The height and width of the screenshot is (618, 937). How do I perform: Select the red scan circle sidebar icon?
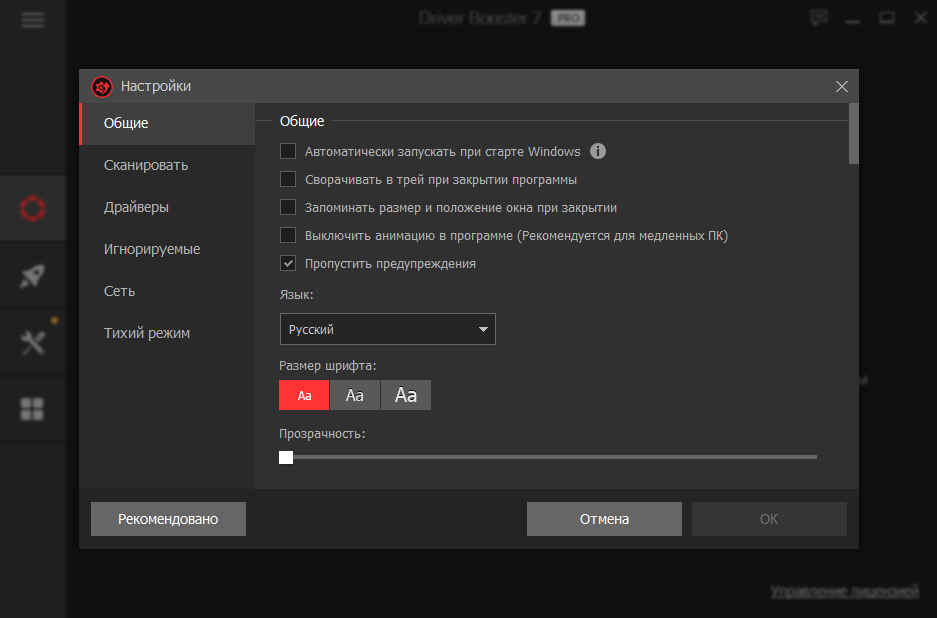click(x=33, y=208)
